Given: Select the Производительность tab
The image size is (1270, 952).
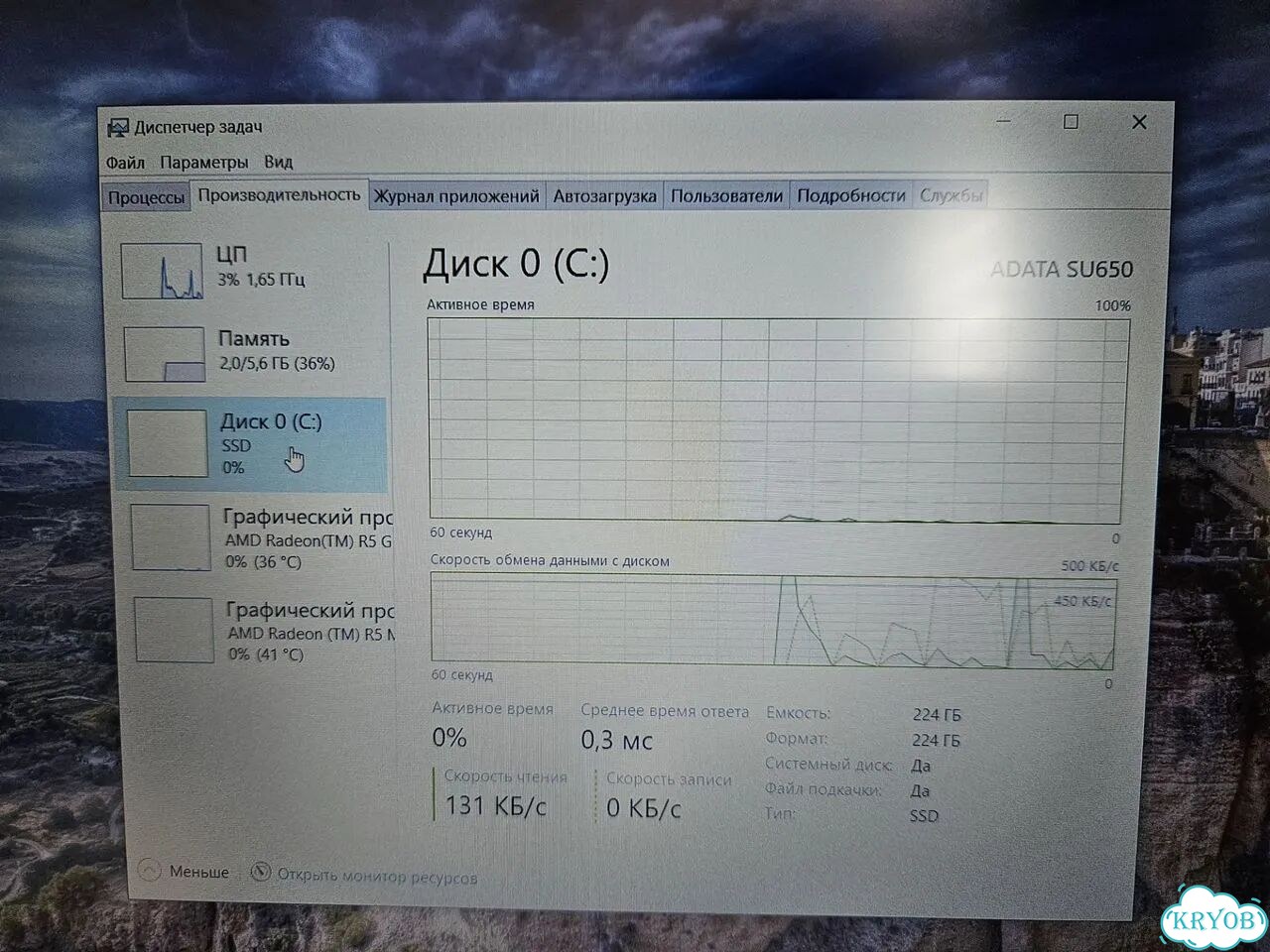Looking at the screenshot, I should click(x=279, y=194).
